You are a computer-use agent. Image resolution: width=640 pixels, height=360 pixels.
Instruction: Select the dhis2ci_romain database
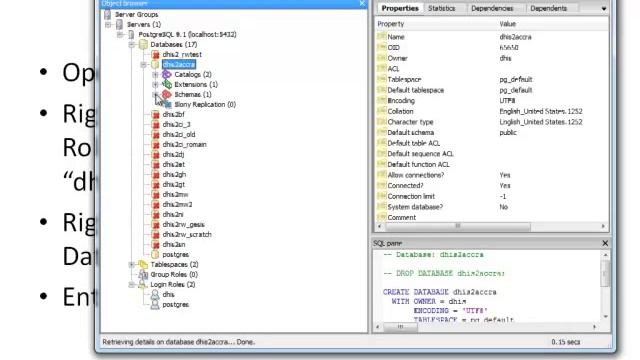pyautogui.click(x=184, y=144)
